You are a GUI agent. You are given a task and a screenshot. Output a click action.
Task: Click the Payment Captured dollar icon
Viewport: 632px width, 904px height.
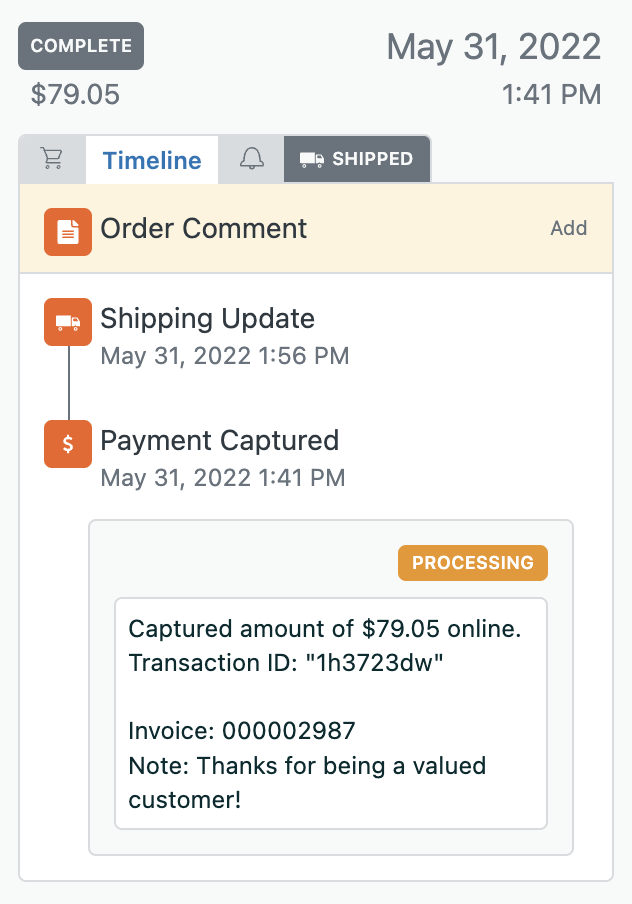[x=68, y=444]
